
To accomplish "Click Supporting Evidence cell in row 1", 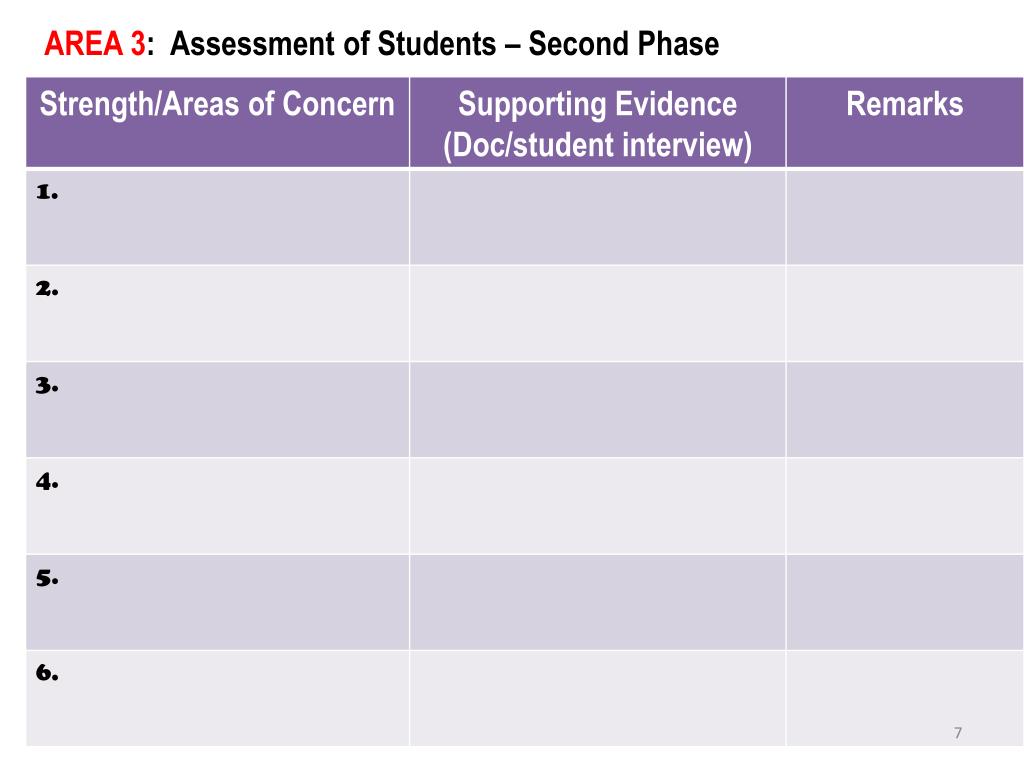I will point(598,217).
